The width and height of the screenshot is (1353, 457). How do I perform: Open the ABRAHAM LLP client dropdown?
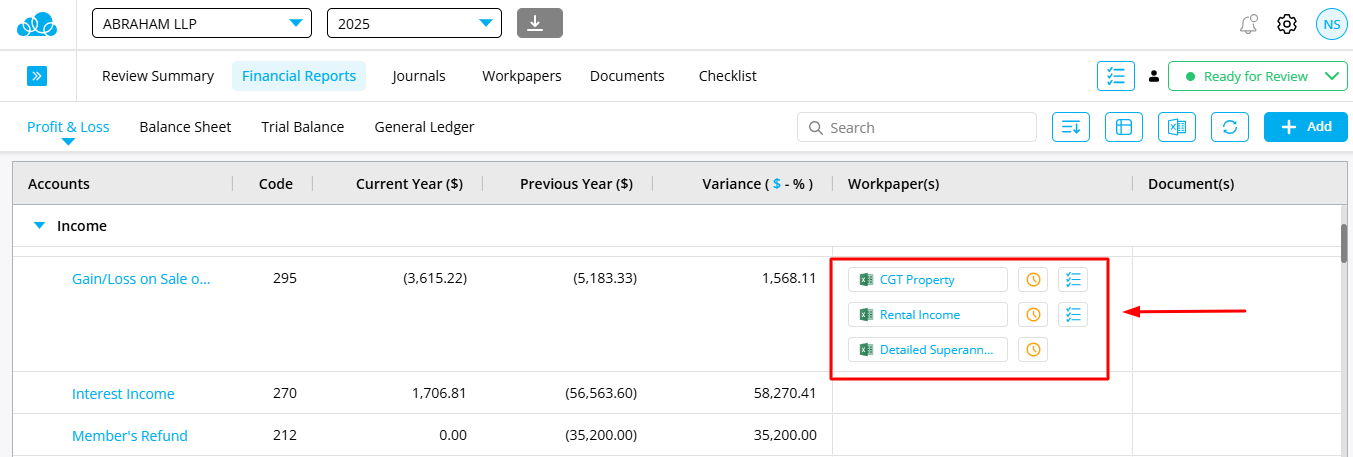[x=201, y=23]
